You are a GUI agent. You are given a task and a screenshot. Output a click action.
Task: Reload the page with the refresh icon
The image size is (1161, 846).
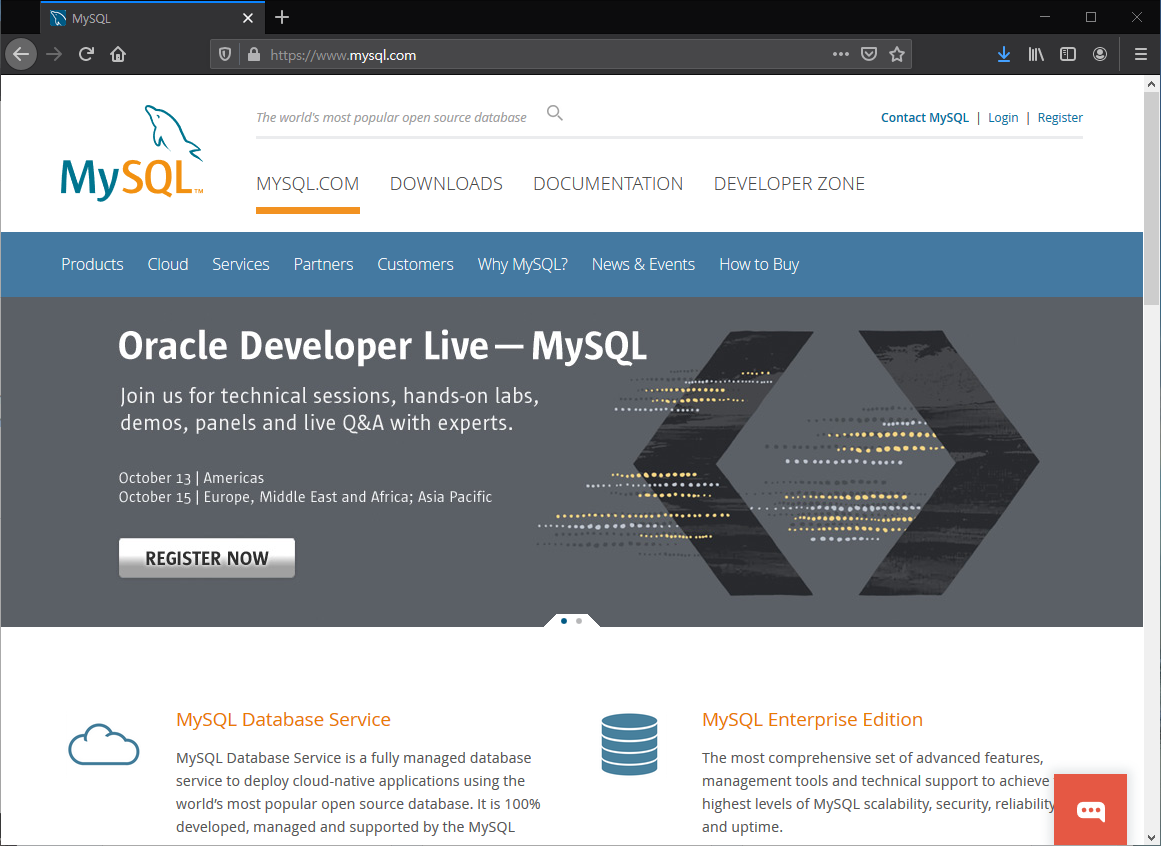coord(86,54)
